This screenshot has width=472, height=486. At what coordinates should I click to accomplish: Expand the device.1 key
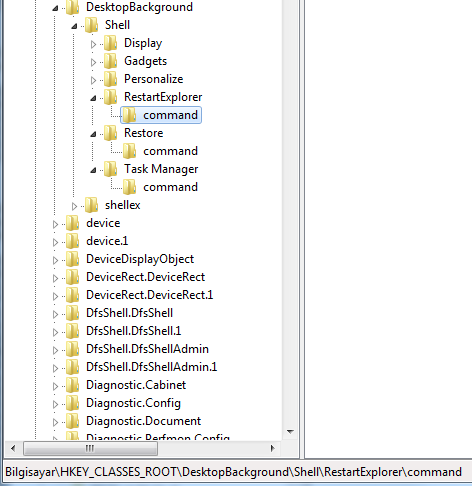pos(55,242)
